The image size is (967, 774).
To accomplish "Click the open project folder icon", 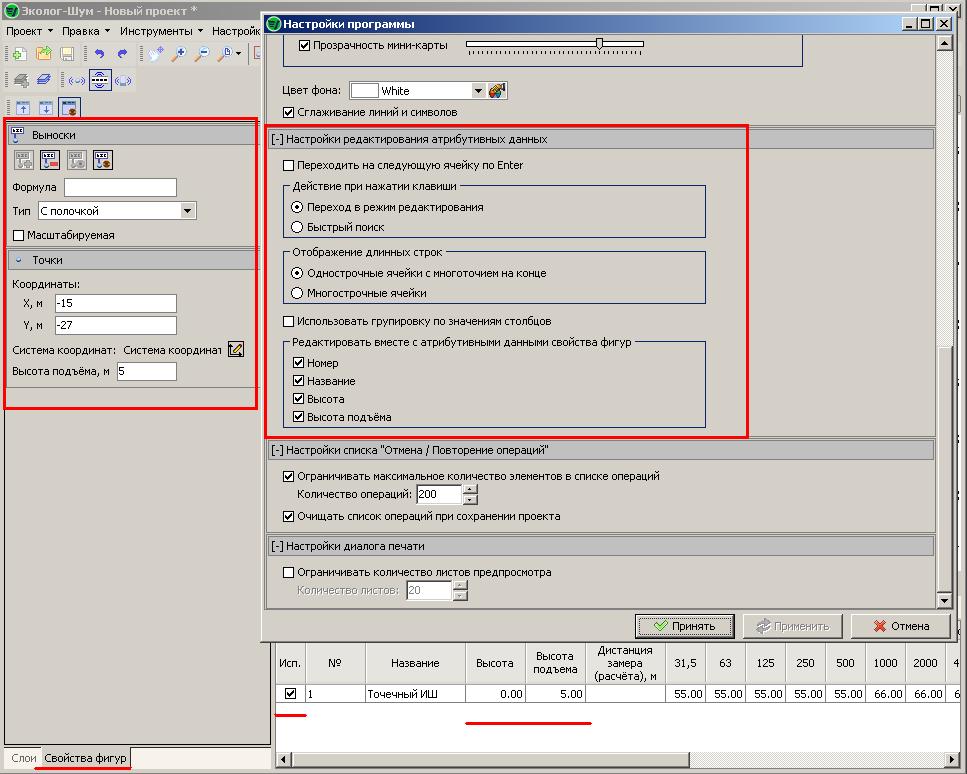I will coord(44,54).
